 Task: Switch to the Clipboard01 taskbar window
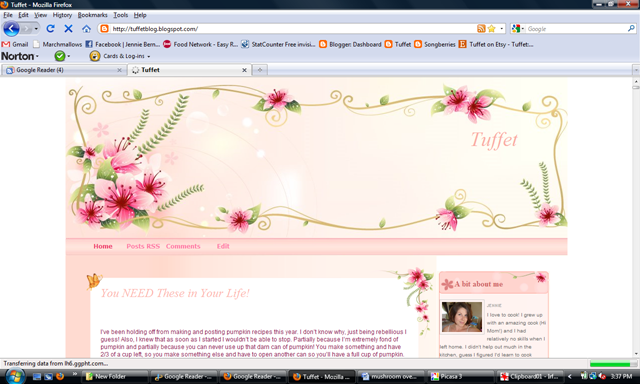(x=531, y=377)
